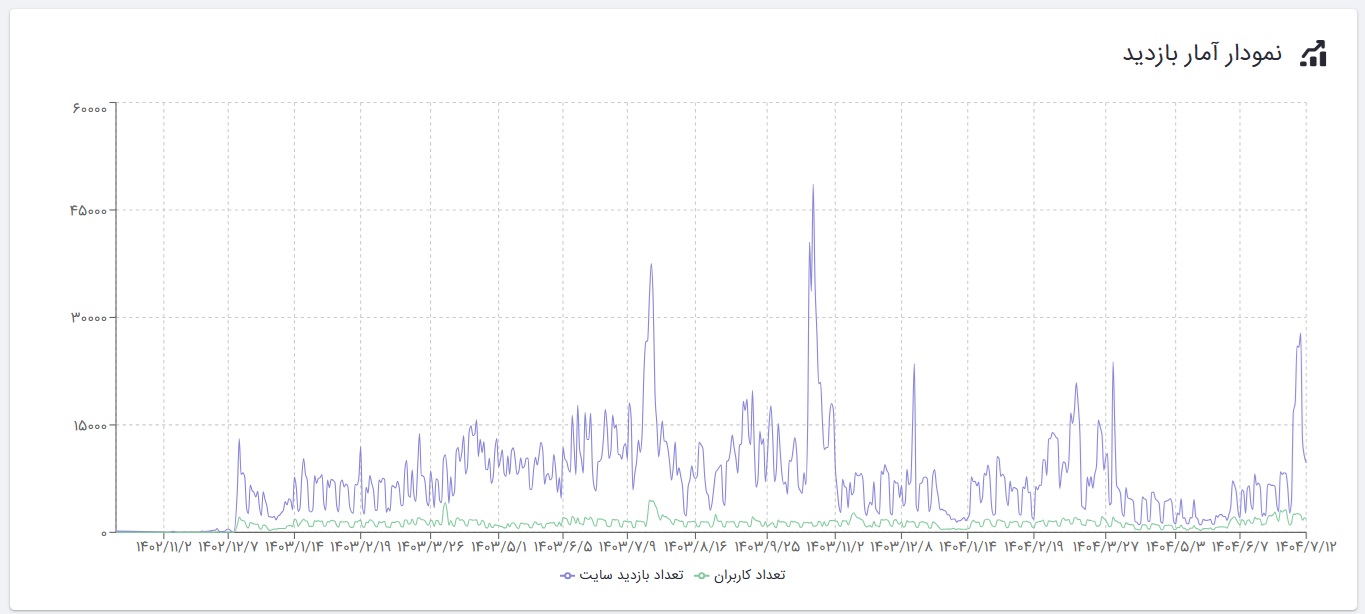Click the narrow purple spike near 1403/12/8

click(913, 365)
